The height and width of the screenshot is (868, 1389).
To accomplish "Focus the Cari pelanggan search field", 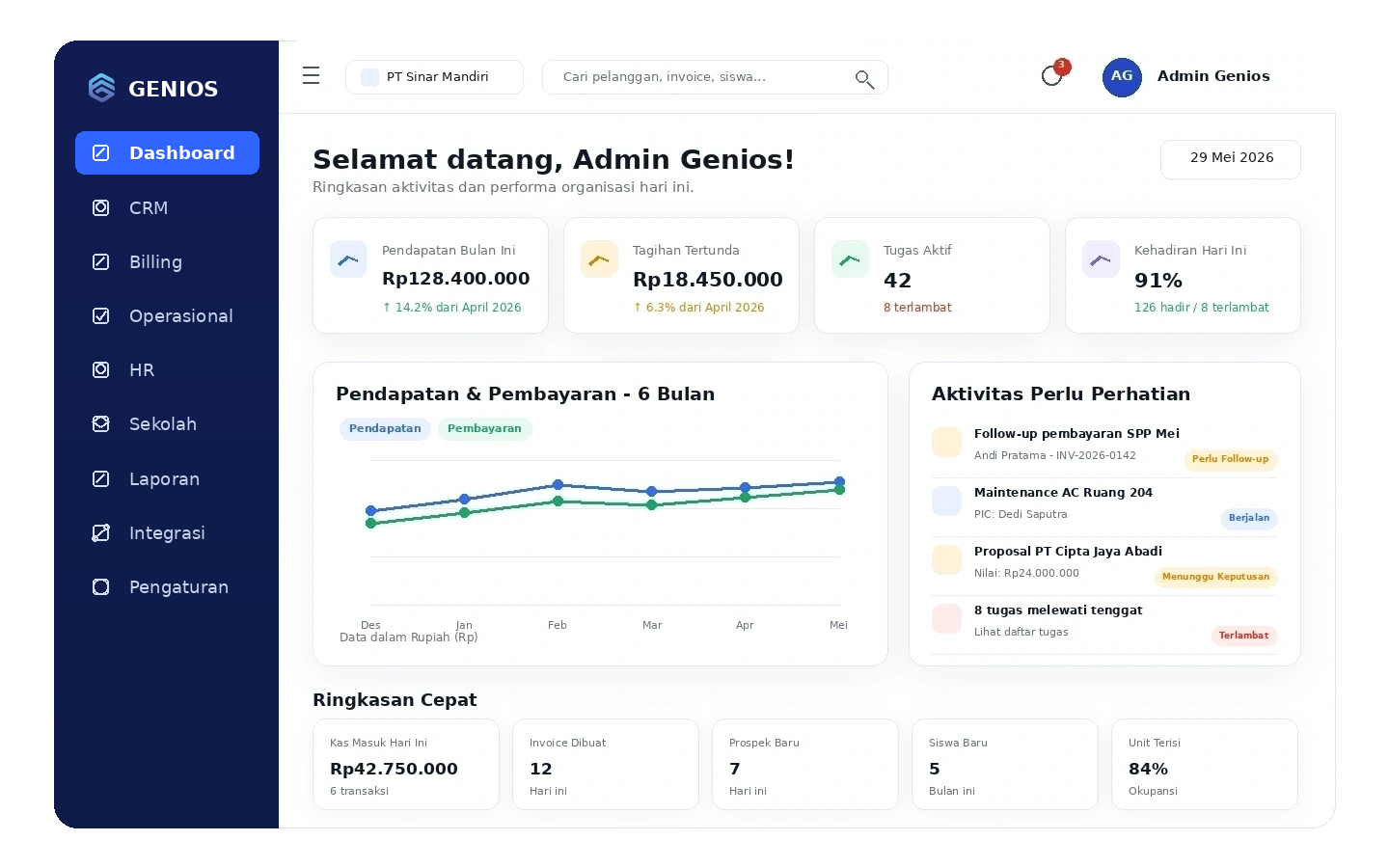I will pyautogui.click(x=715, y=77).
